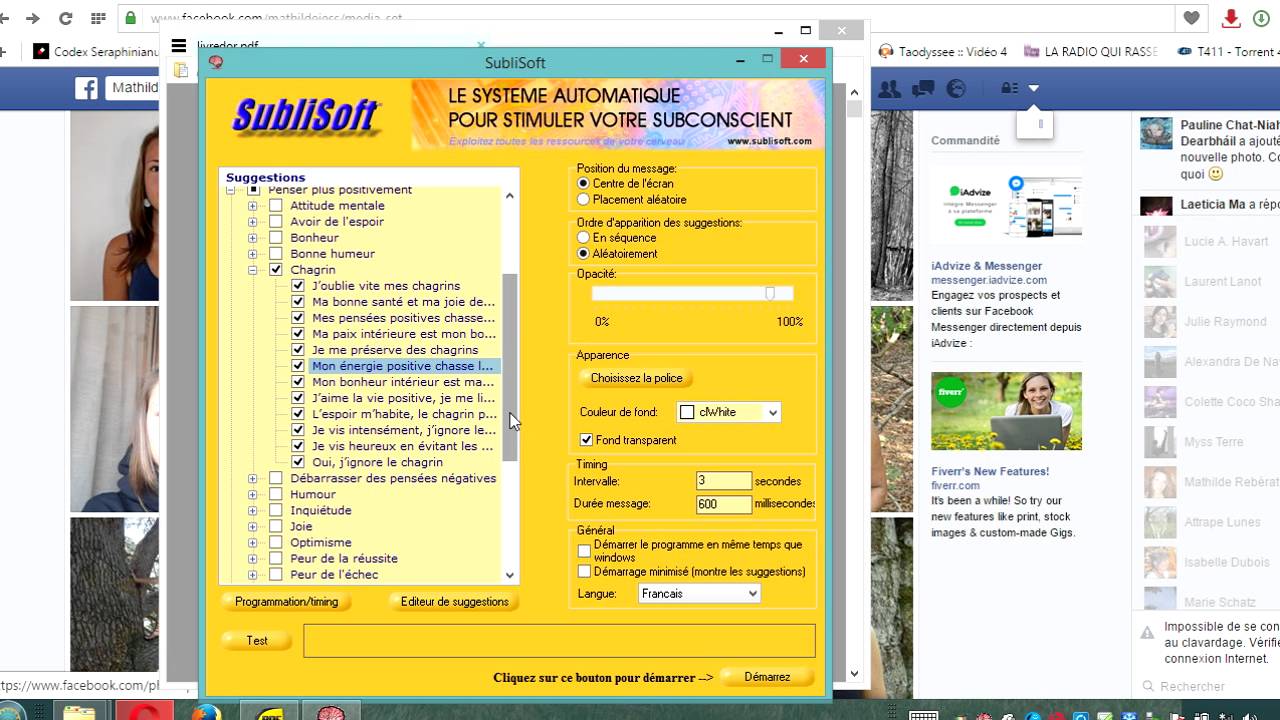Check the Bonheur category checkbox
The image size is (1280, 720).
tap(276, 238)
